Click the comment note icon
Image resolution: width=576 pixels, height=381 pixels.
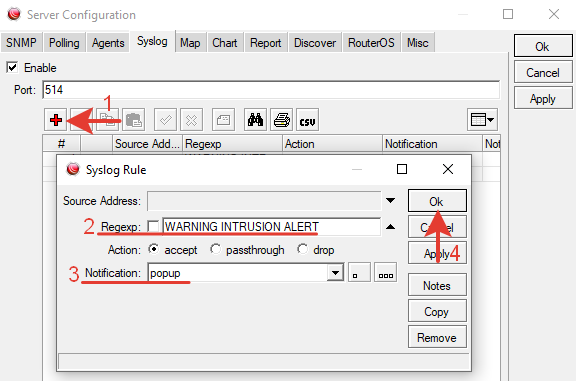click(223, 120)
